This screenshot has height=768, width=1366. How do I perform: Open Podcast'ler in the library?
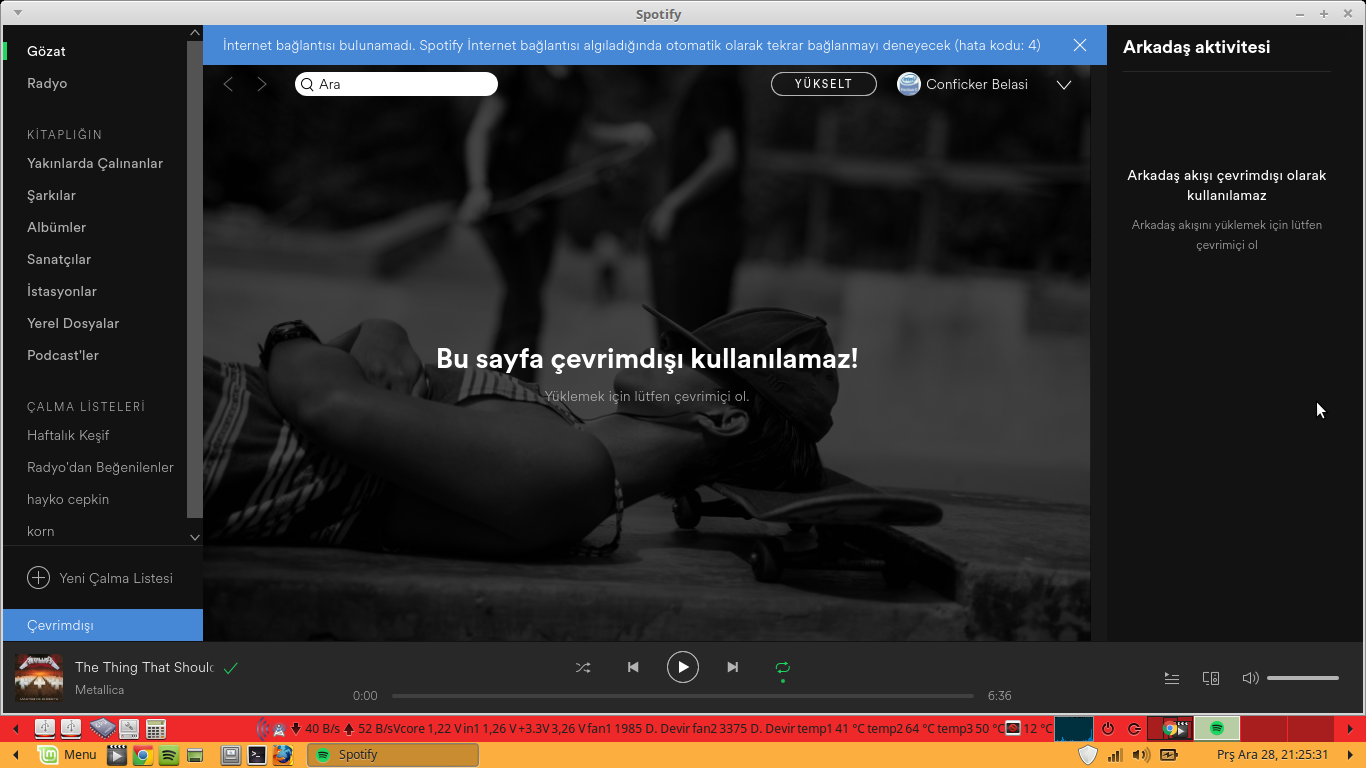(x=63, y=355)
